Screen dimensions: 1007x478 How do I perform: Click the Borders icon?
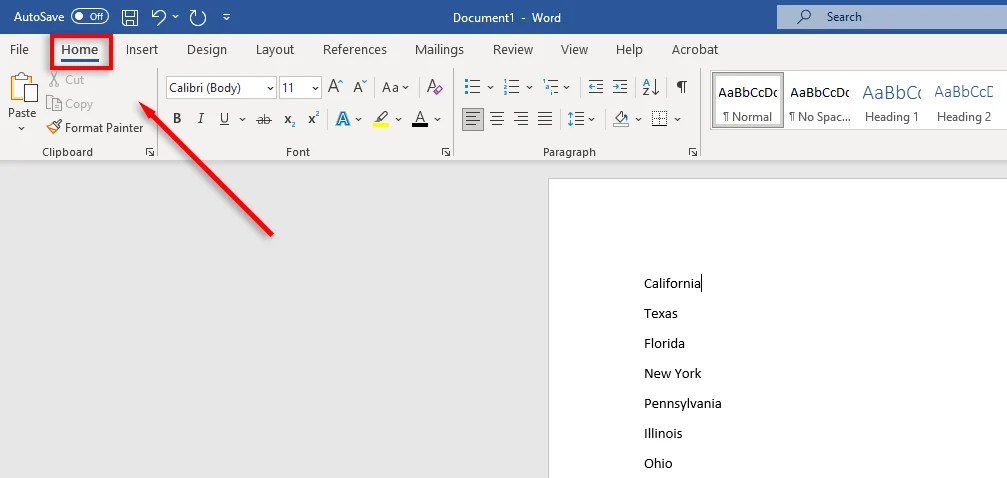tap(660, 119)
